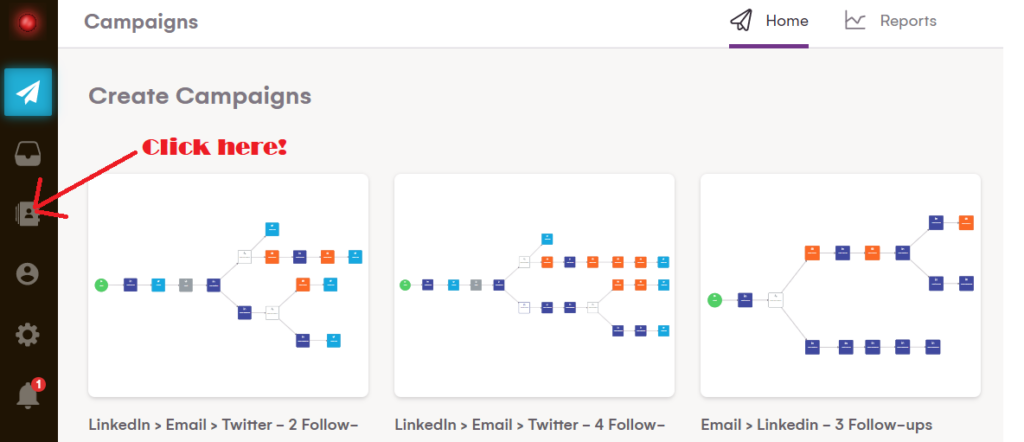The image size is (1024, 442).
Task: Open the Inbox tray sidebar icon
Action: [x=28, y=153]
